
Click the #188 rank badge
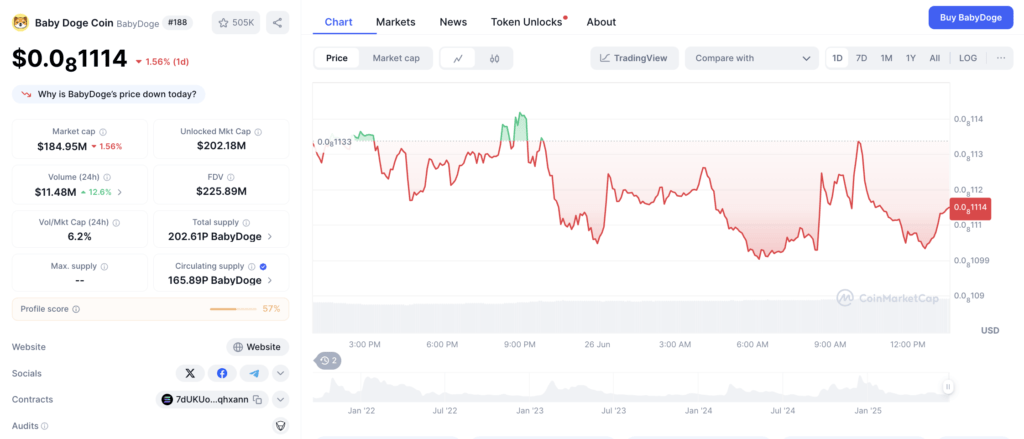coord(178,23)
